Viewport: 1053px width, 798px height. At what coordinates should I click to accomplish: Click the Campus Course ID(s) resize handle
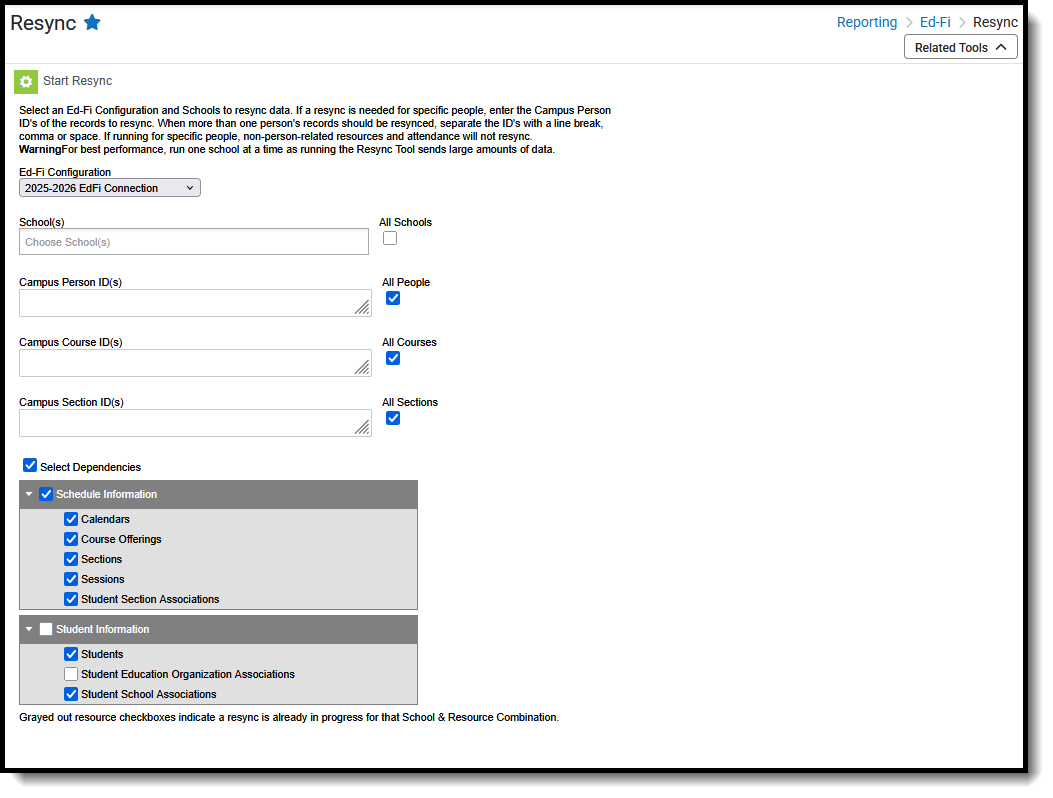pos(362,367)
